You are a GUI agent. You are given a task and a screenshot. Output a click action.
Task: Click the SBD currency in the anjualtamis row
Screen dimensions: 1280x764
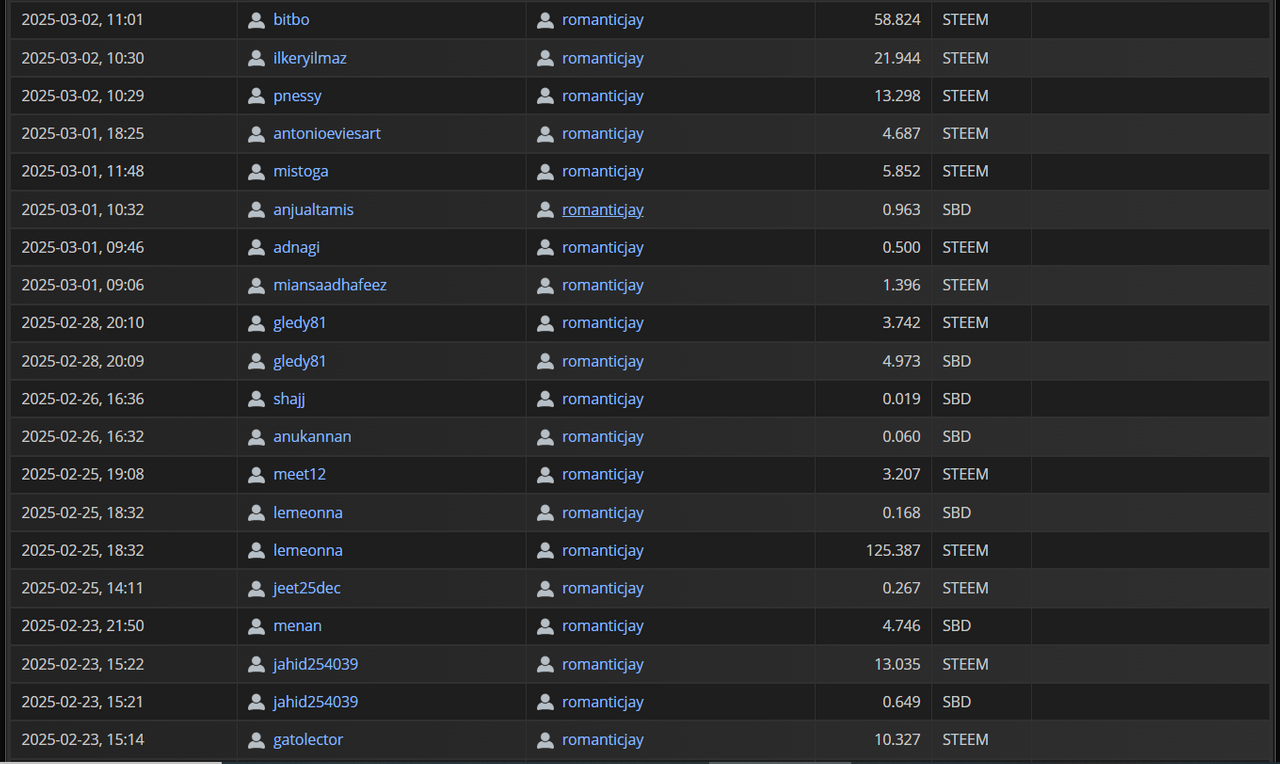point(956,209)
